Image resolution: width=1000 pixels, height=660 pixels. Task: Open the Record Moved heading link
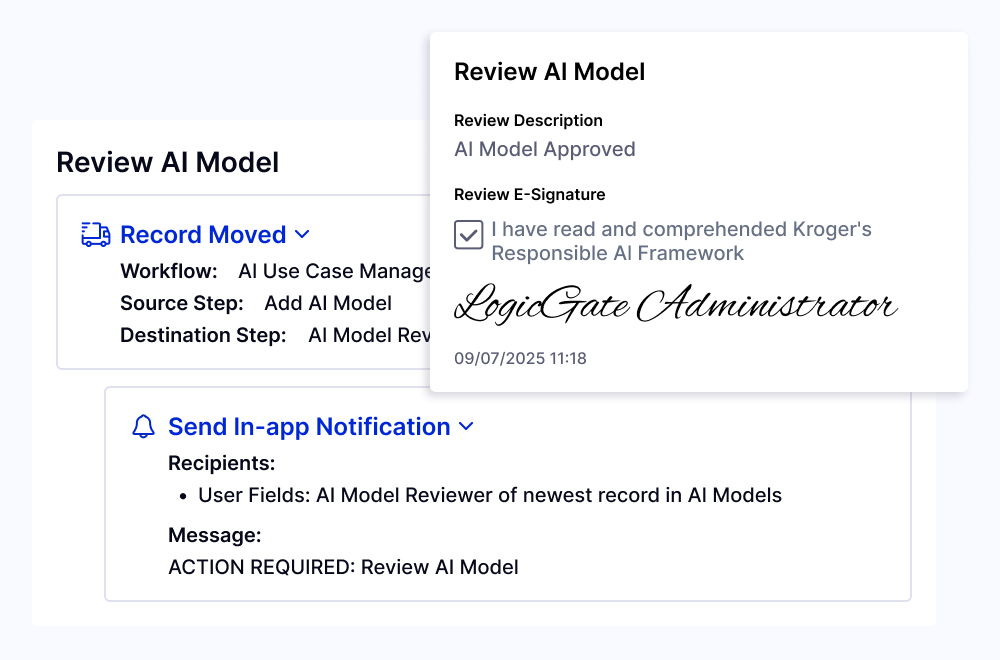pos(203,235)
